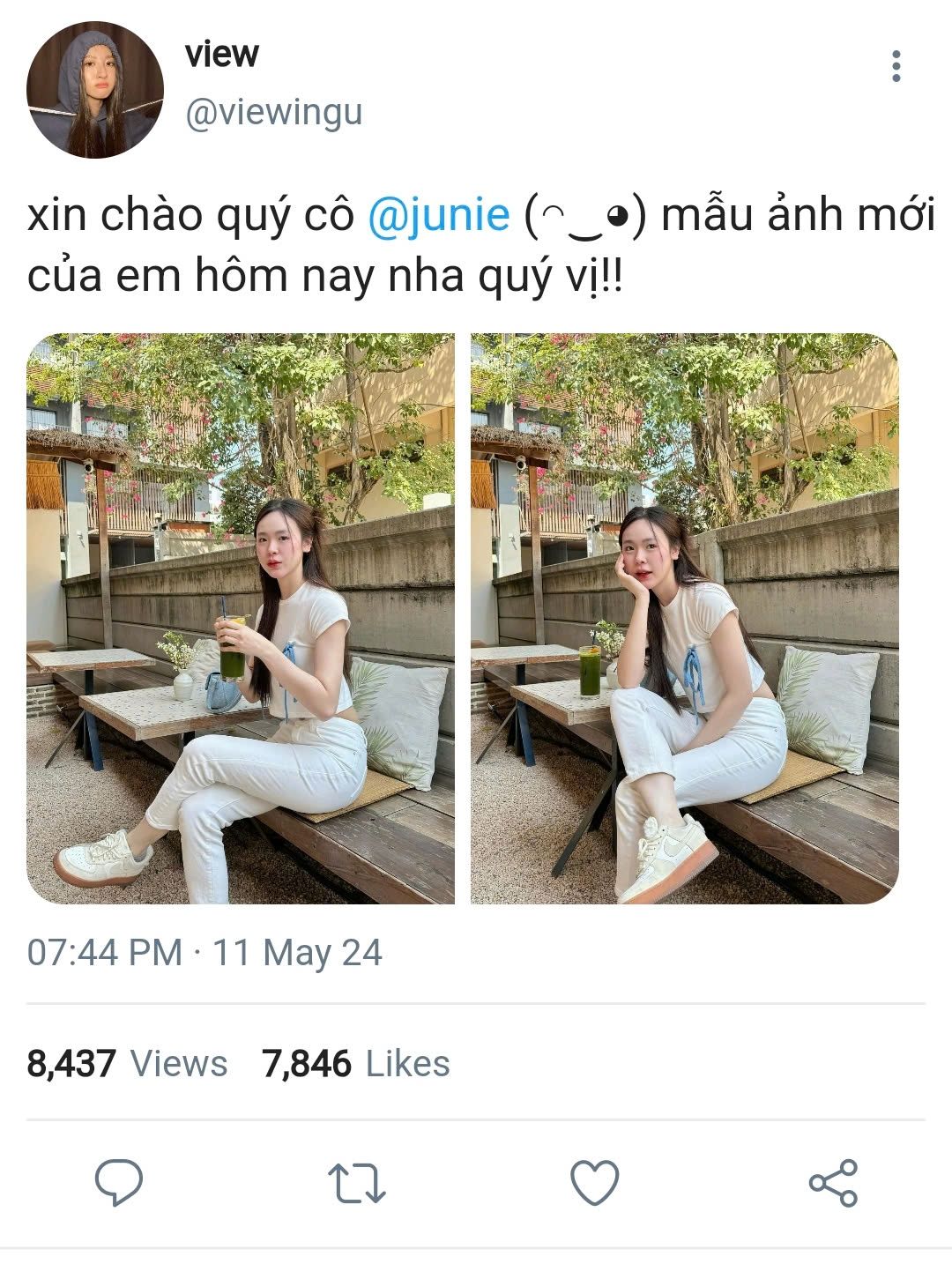952x1264 pixels.
Task: Open the hooded profile avatar picture
Action: point(95,90)
